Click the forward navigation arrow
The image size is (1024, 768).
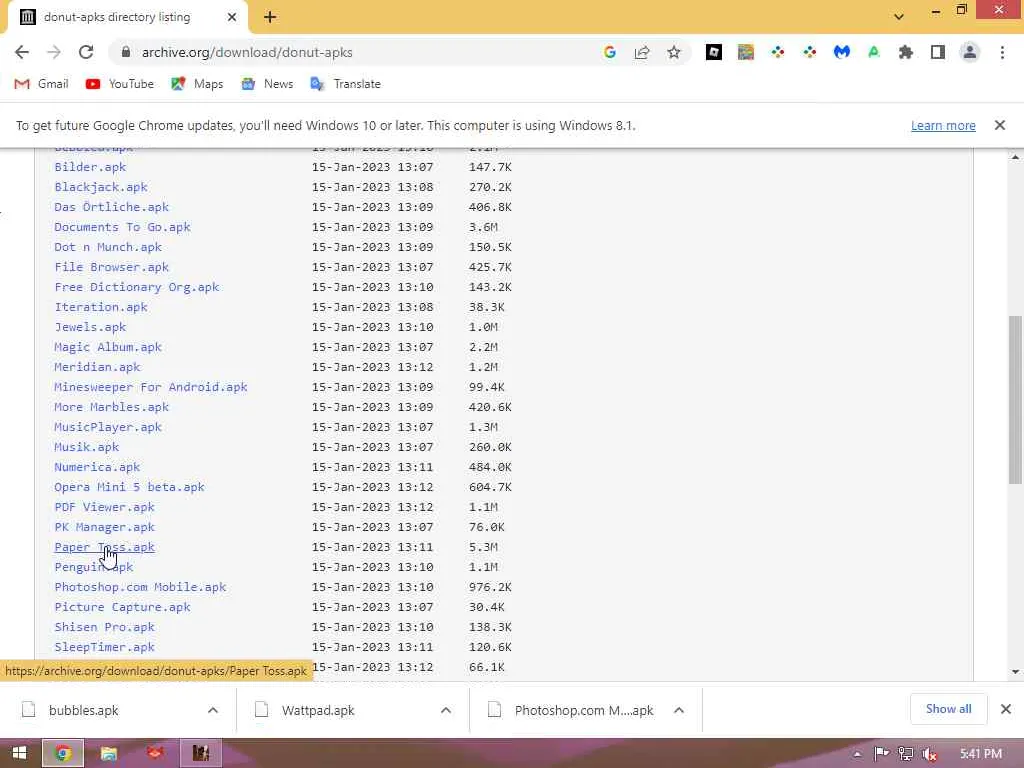(x=54, y=52)
